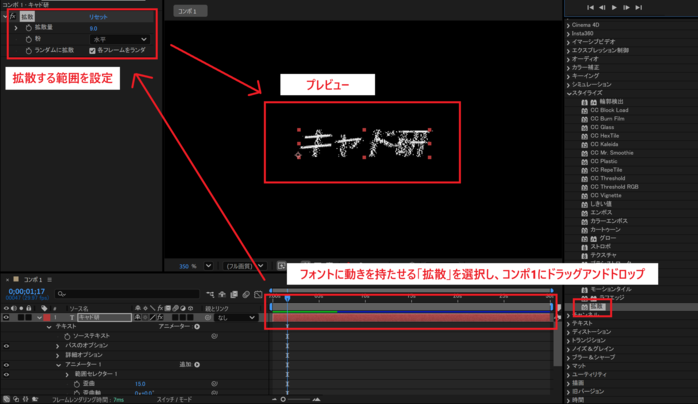Screen dimensions: 698x404
Task: Click the transfer controls pane icon
Action: (x=16, y=400)
